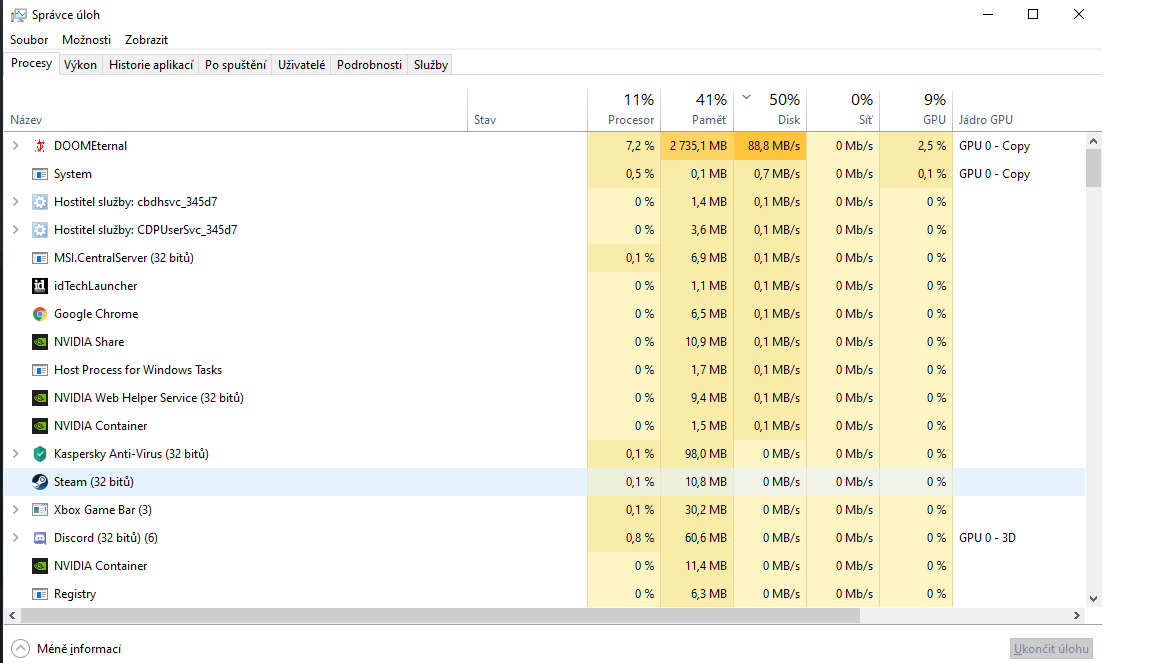Open the Po spuštění tab
The width and height of the screenshot is (1152, 663).
[x=235, y=65]
